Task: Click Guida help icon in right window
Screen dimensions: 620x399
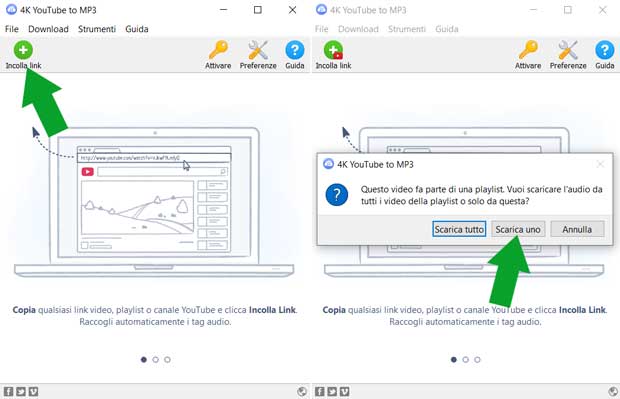Action: click(x=605, y=55)
